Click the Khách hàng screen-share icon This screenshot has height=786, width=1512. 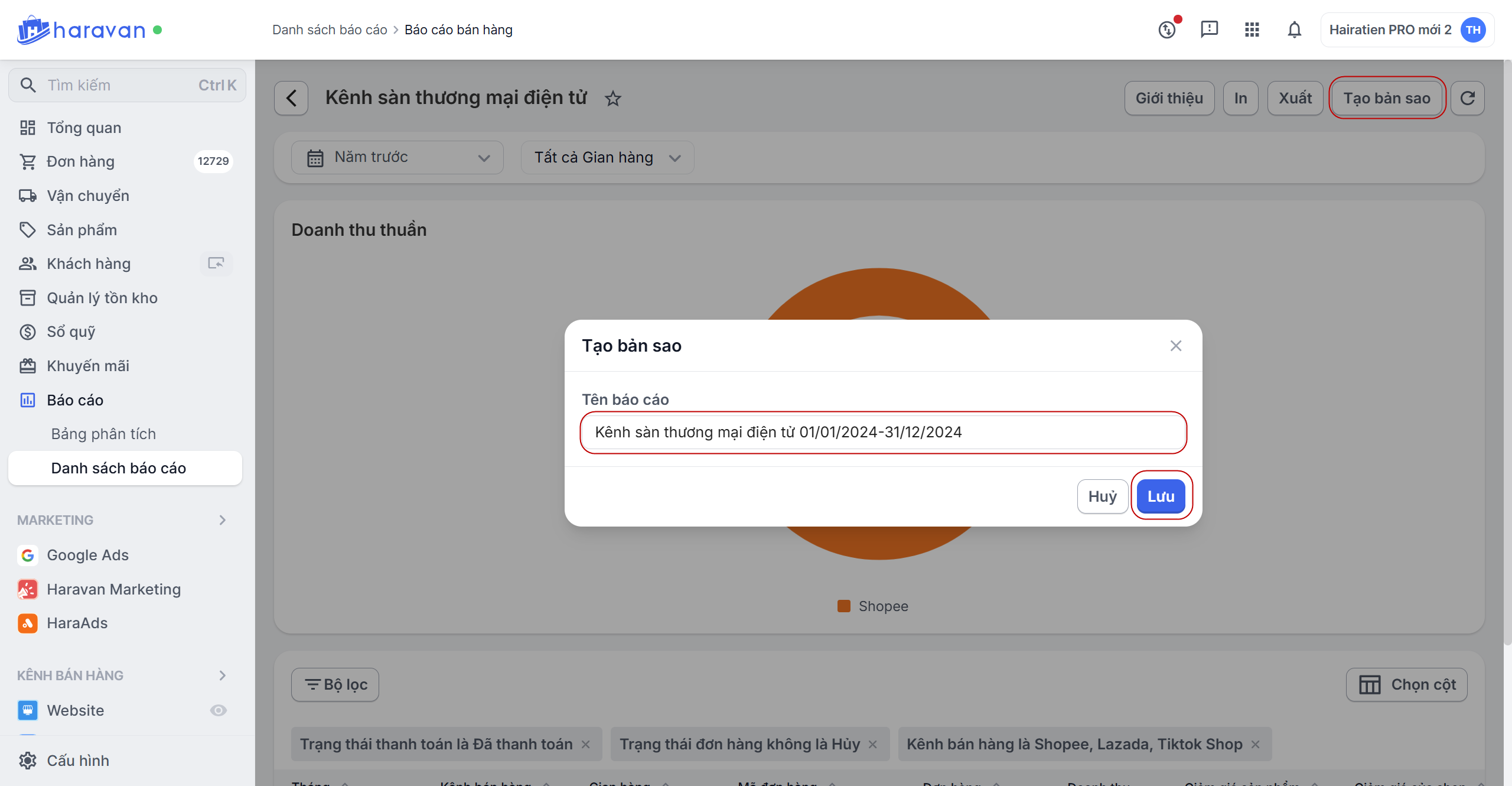pos(216,264)
